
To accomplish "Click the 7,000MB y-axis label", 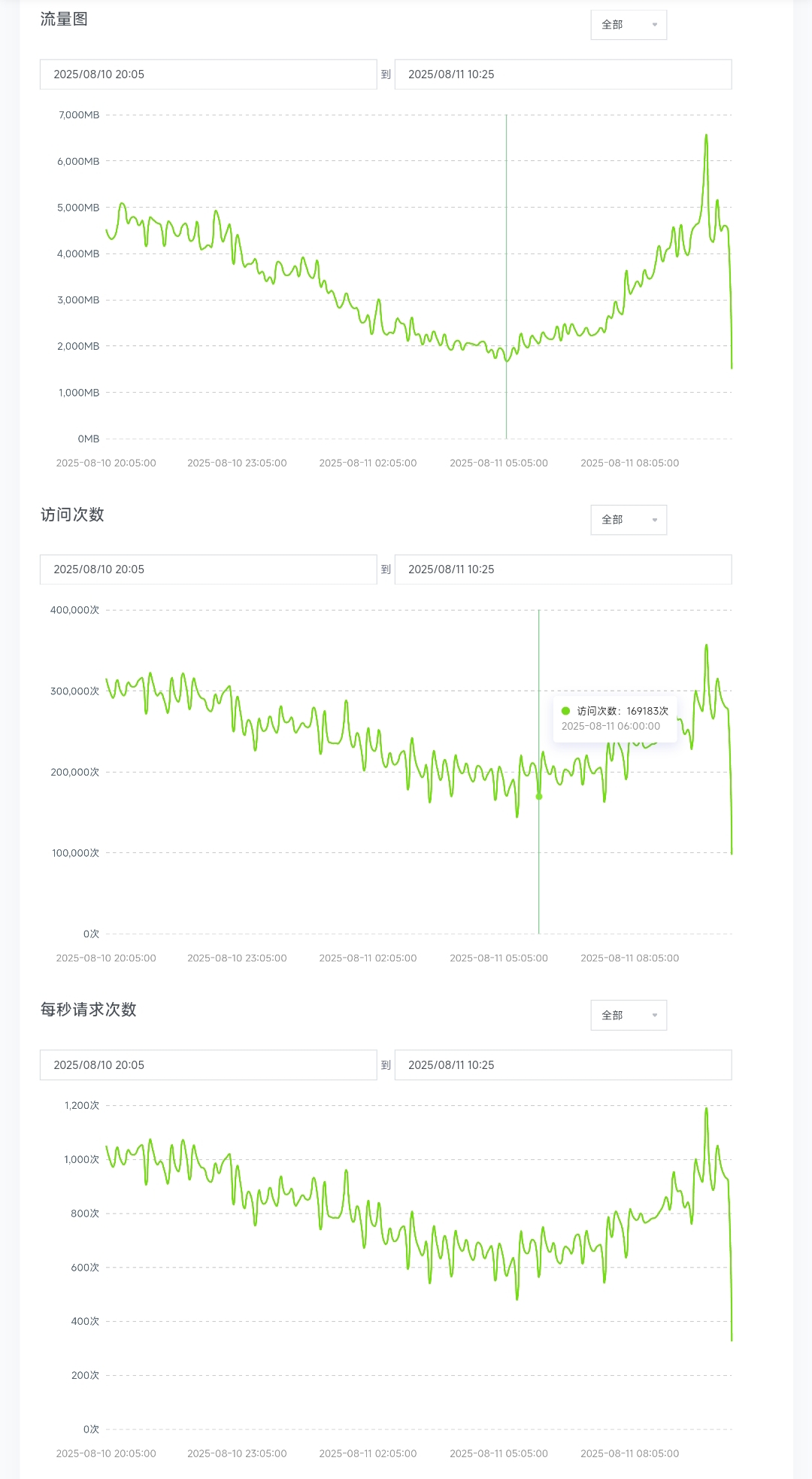I will [79, 115].
